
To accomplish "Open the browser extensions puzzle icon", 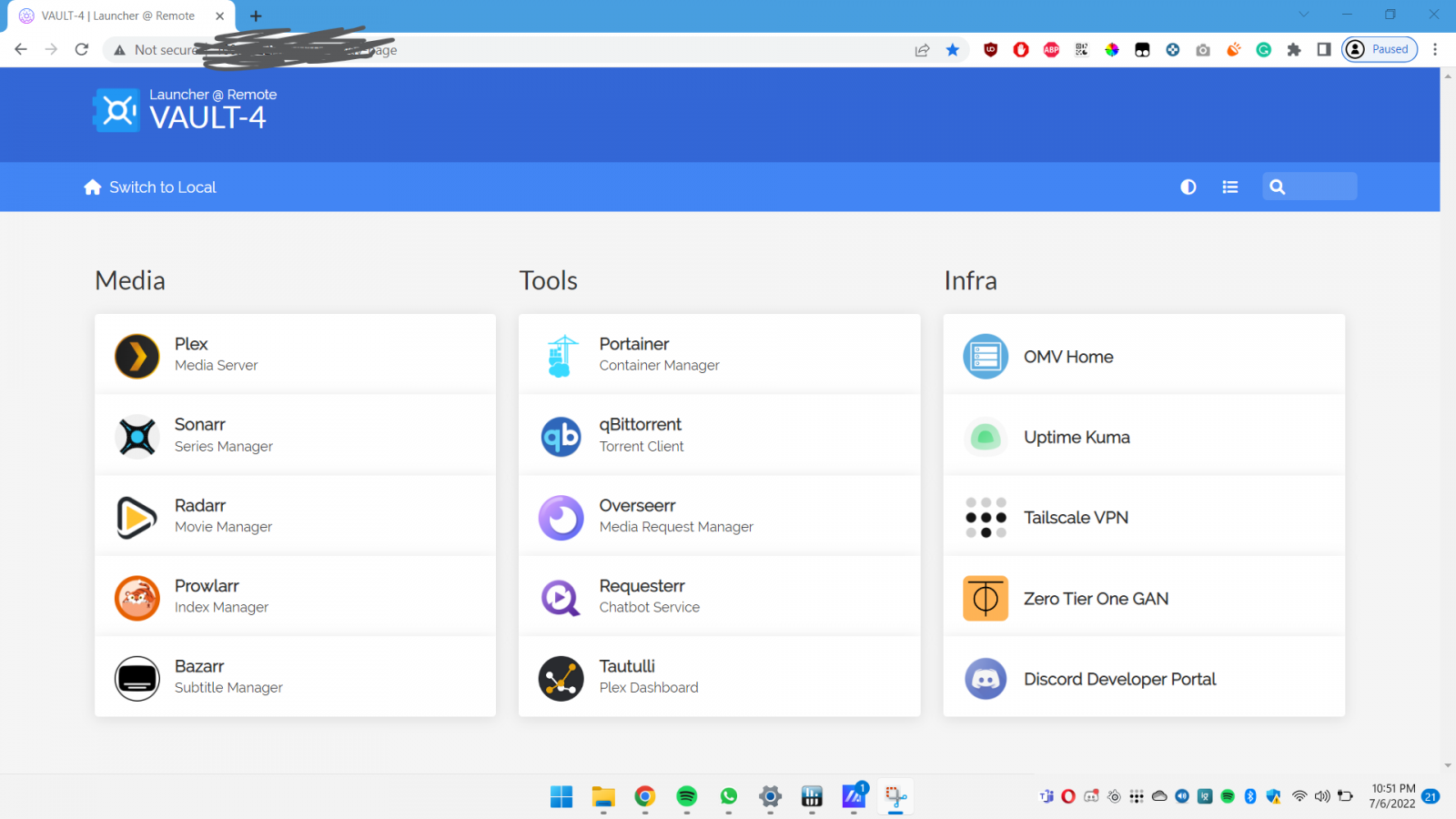I will [x=1294, y=50].
